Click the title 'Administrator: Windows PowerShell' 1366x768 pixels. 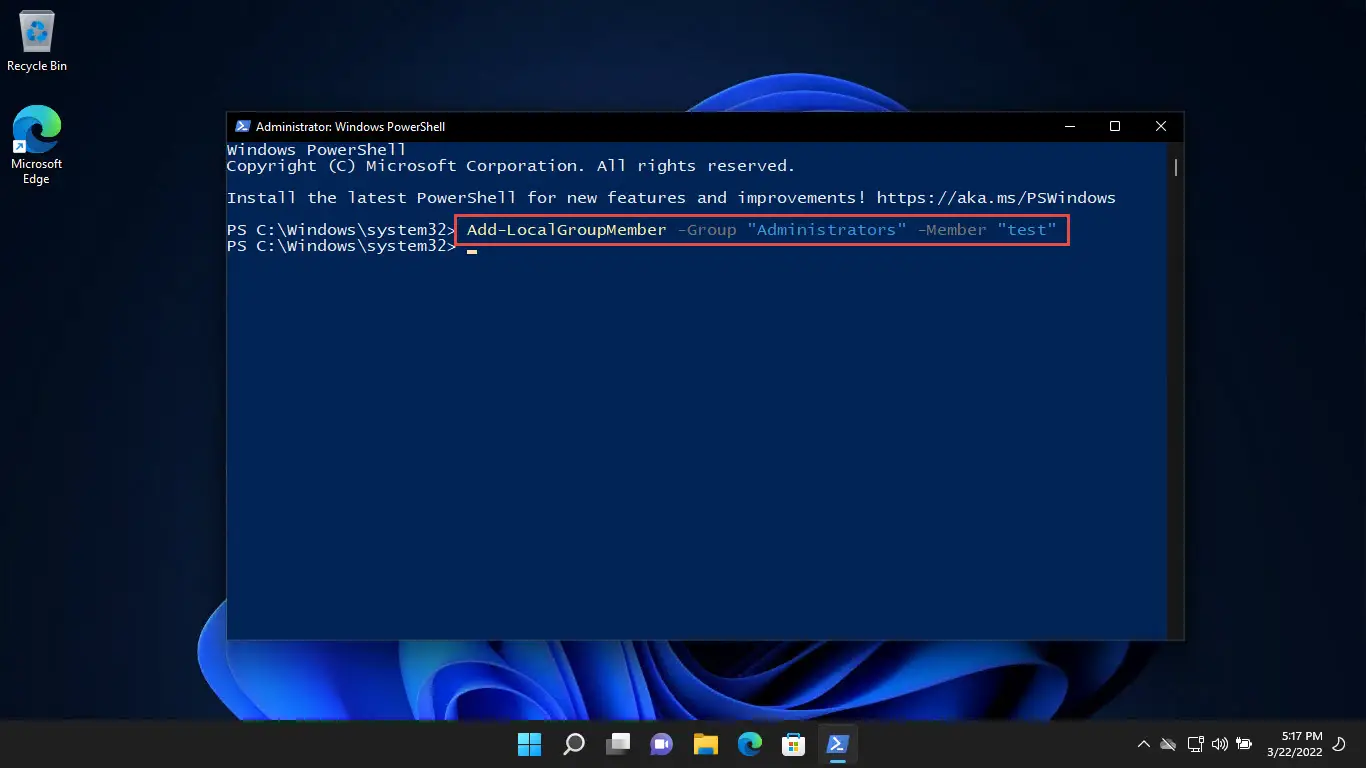[350, 127]
